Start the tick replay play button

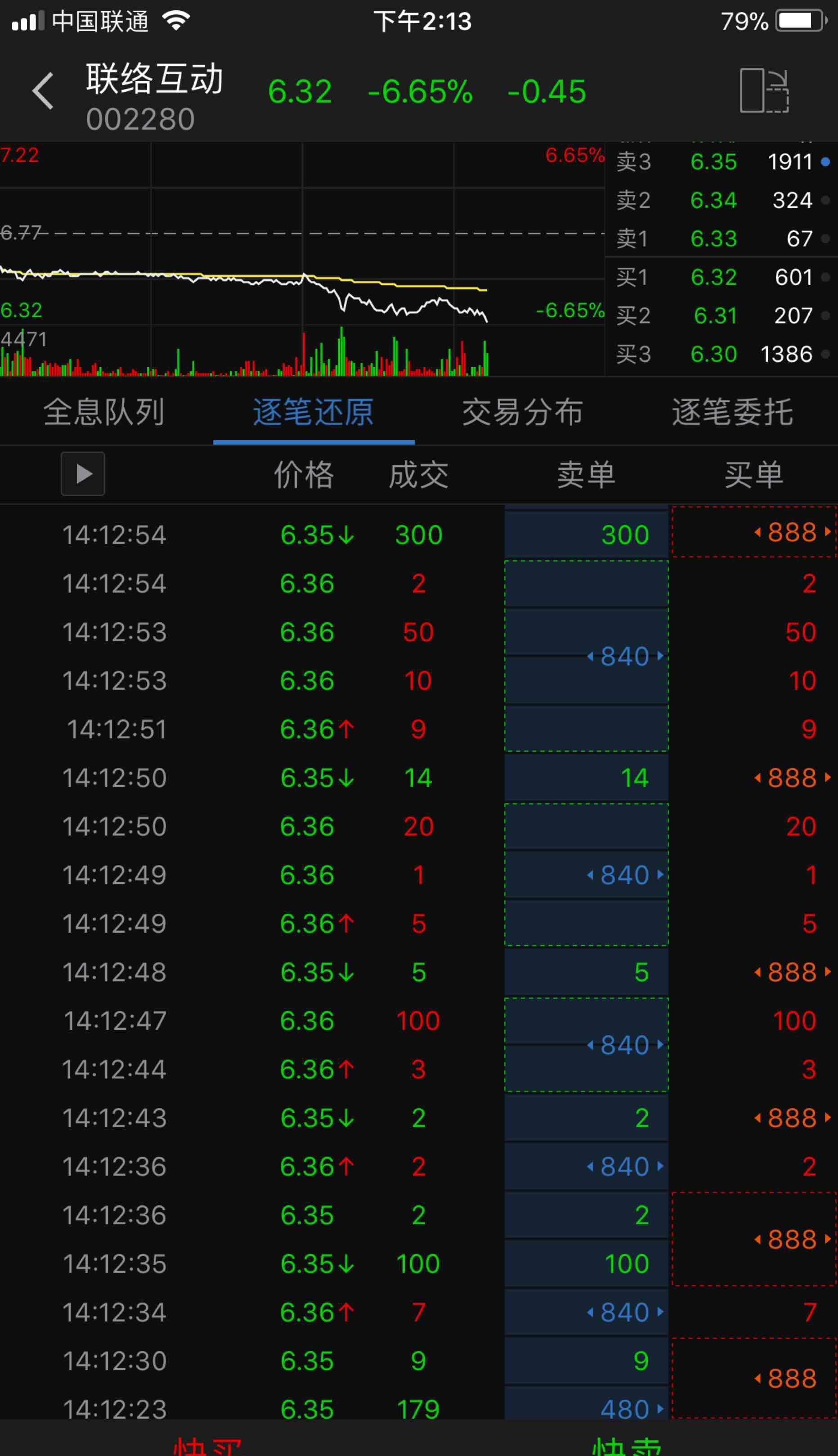(83, 474)
